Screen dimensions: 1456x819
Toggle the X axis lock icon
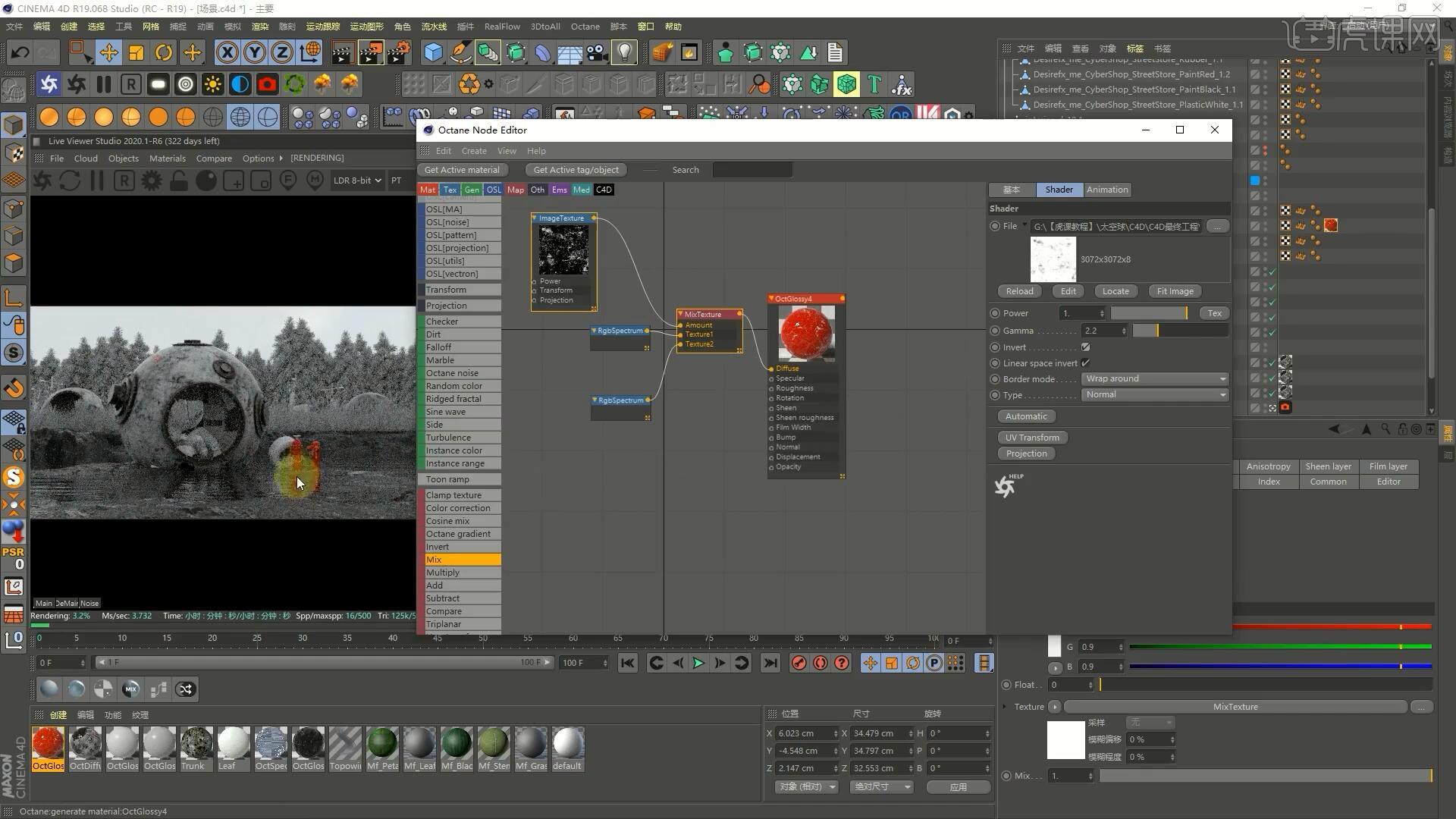click(227, 53)
